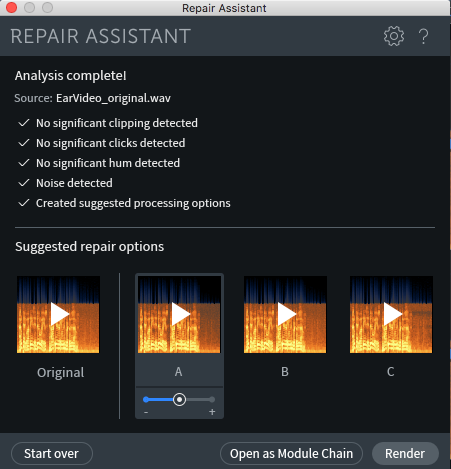
Task: Play the Original audio preview
Action: click(x=58, y=314)
